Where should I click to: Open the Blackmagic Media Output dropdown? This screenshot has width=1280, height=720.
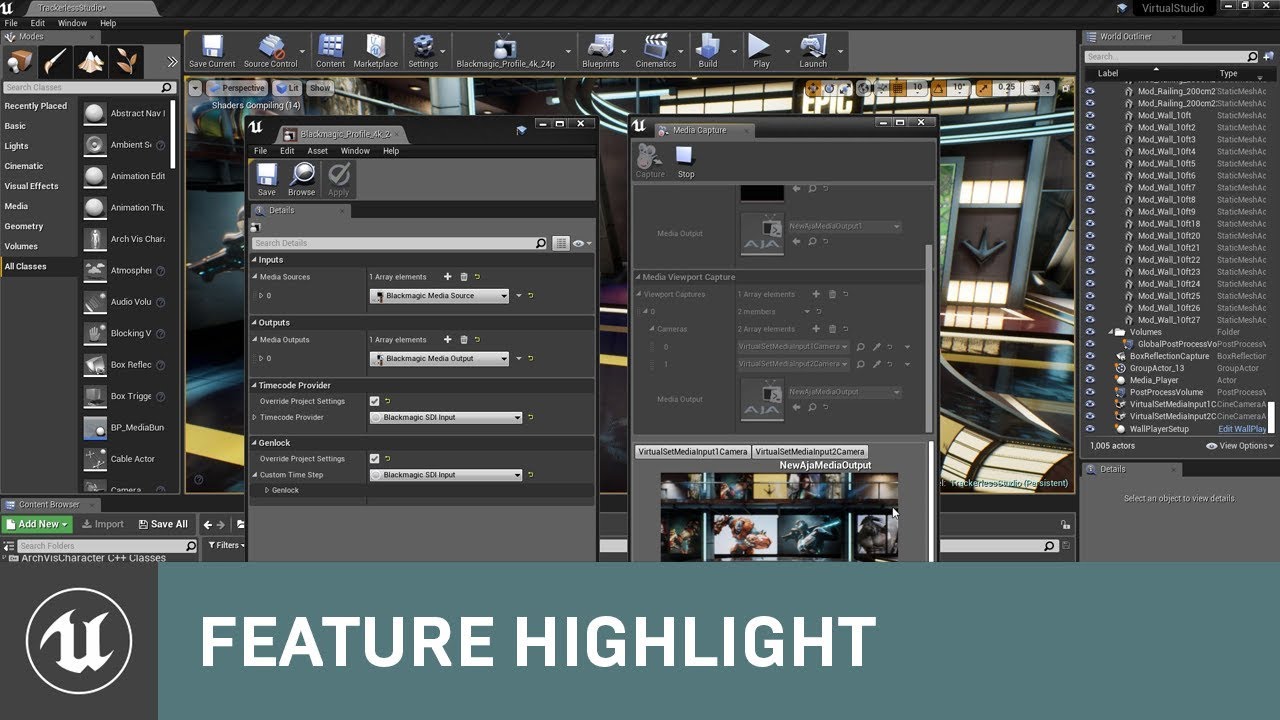tap(439, 358)
